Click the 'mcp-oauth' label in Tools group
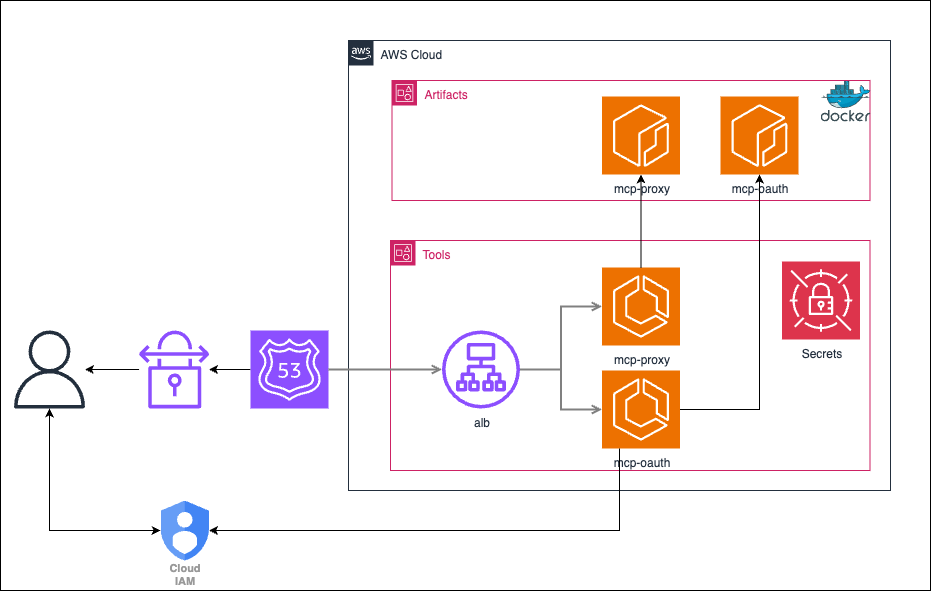The height and width of the screenshot is (591, 931). (642, 463)
